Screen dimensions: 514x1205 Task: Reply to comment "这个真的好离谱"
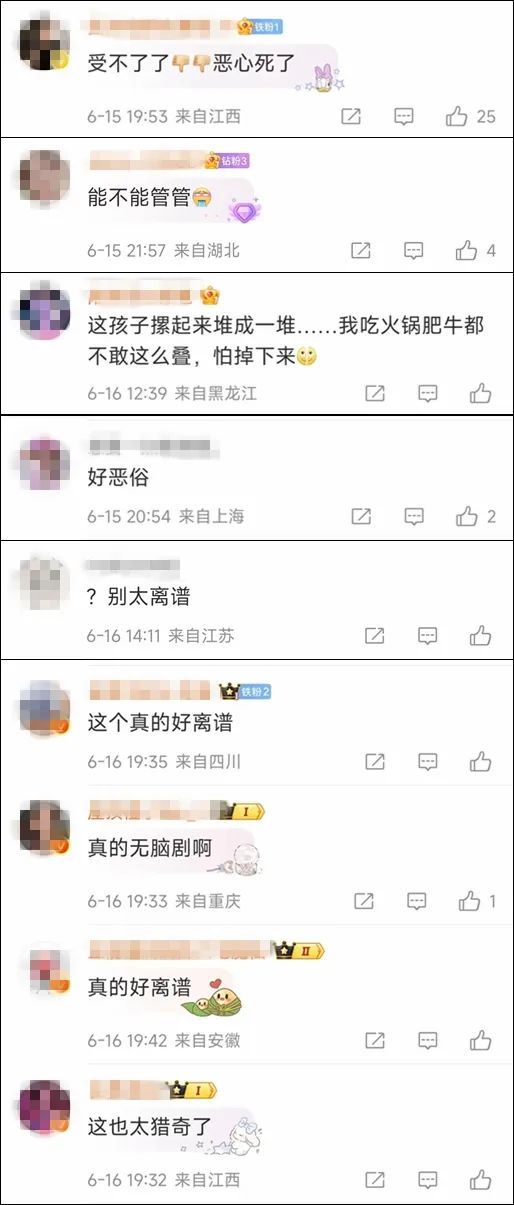[428, 762]
